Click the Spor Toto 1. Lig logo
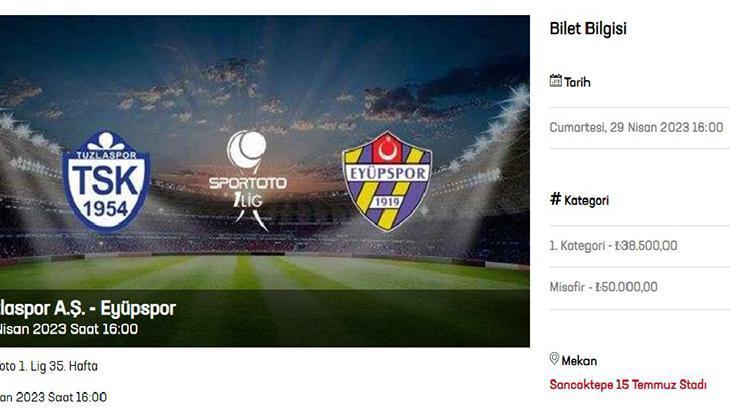This screenshot has width=730, height=411. [248, 181]
